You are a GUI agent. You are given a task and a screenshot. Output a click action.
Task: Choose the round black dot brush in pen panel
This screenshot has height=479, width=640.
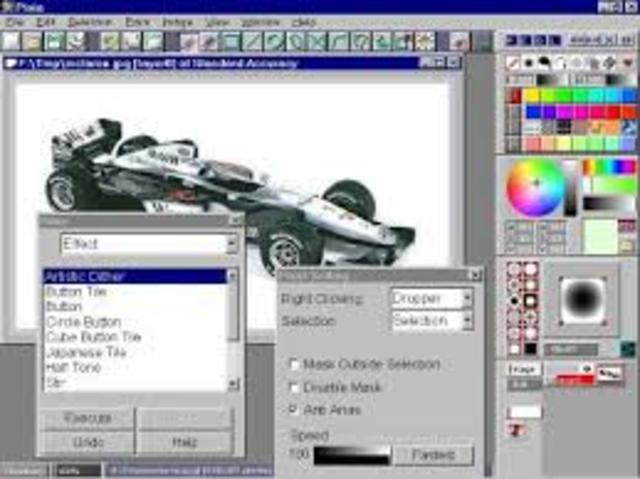pyautogui.click(x=529, y=63)
